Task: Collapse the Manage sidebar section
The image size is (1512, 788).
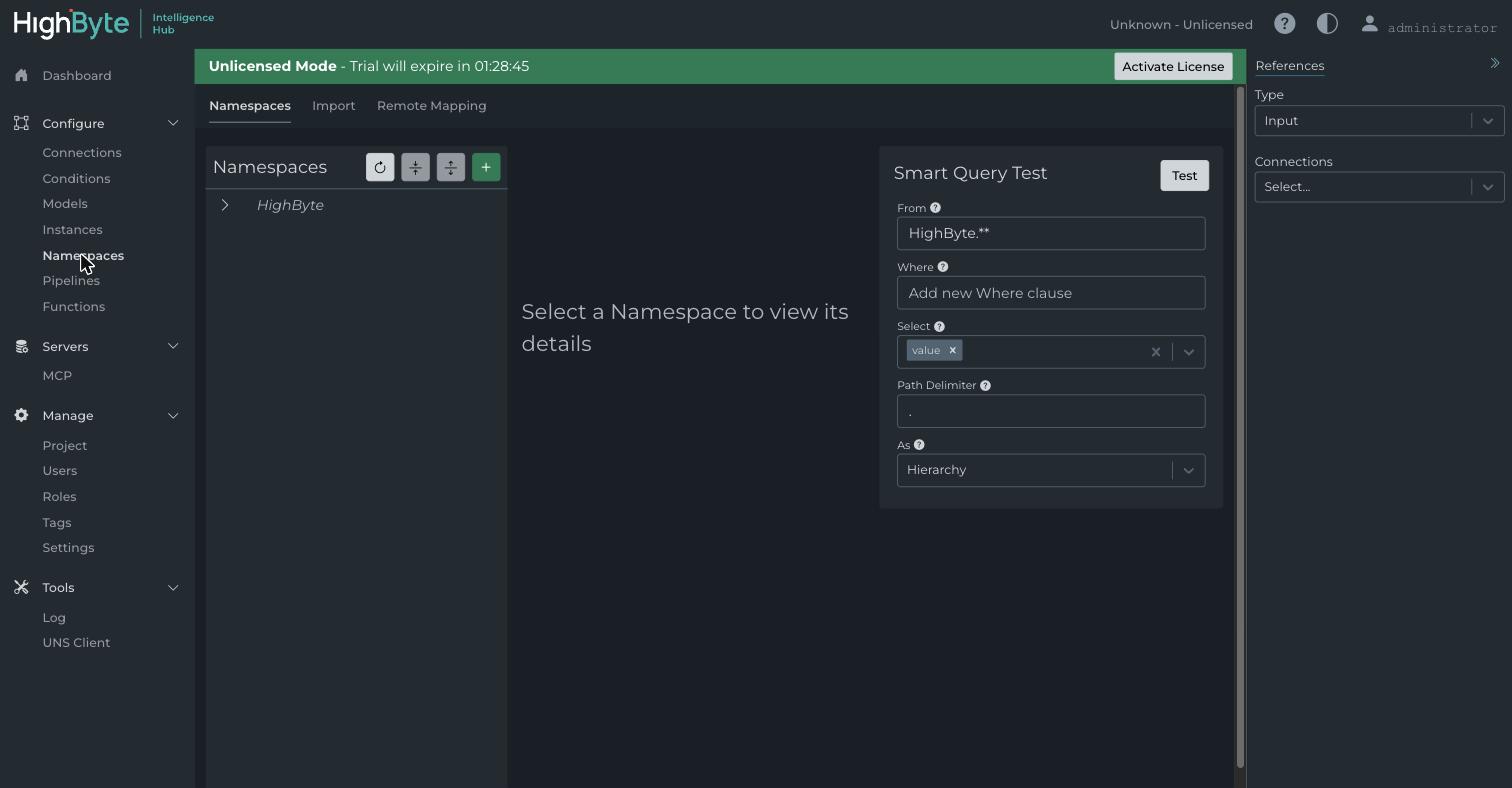Action: pos(173,416)
